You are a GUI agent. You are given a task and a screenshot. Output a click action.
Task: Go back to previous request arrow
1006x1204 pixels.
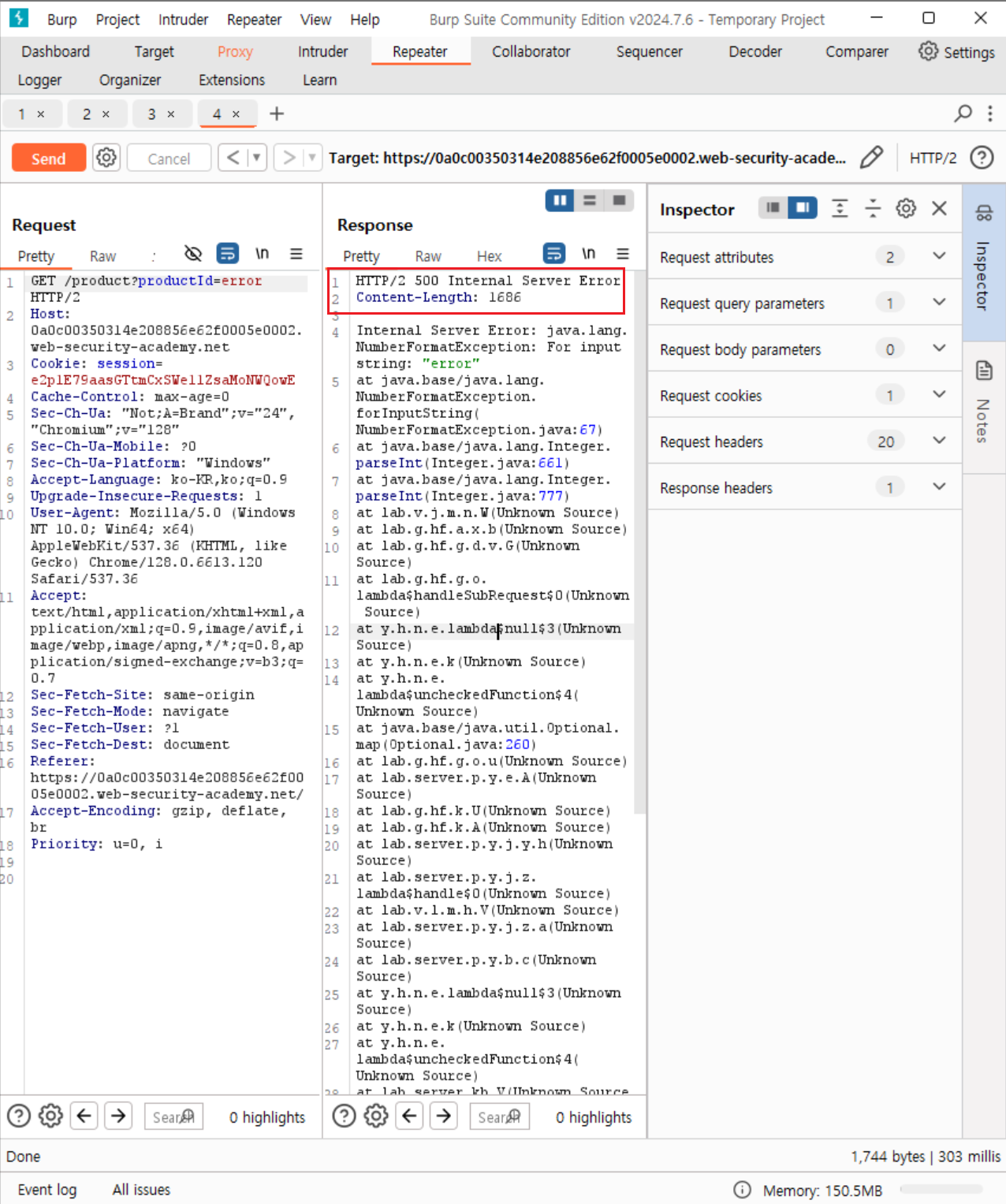(x=233, y=158)
